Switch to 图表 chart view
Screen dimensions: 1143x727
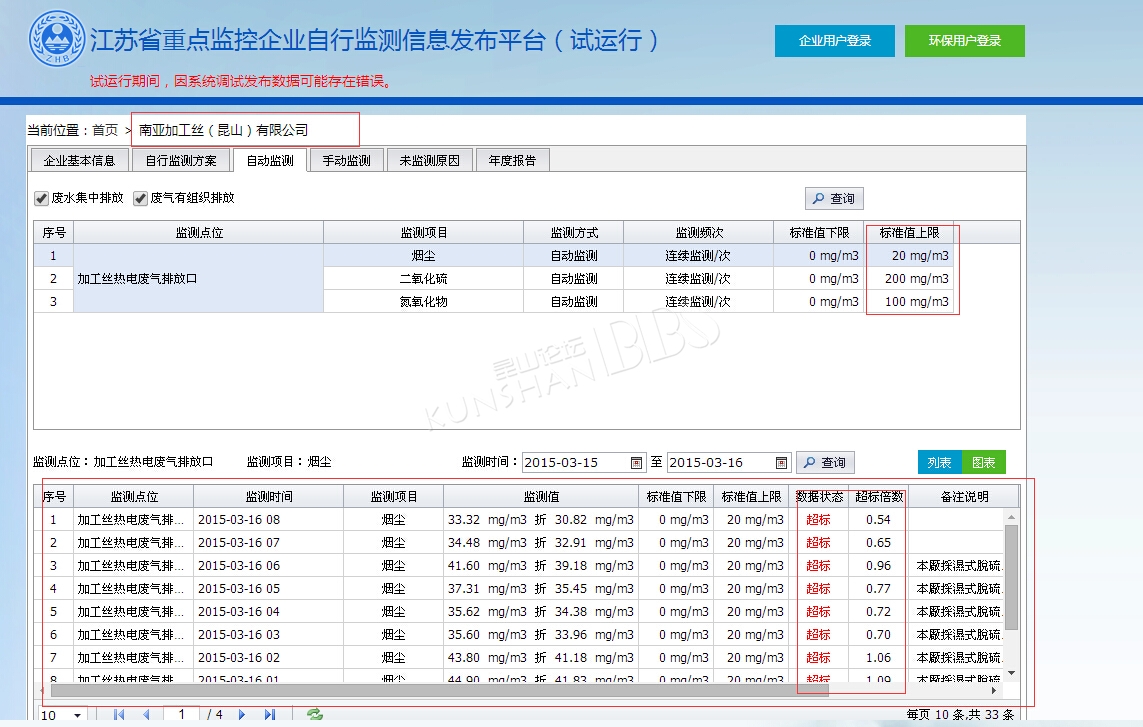coord(983,462)
